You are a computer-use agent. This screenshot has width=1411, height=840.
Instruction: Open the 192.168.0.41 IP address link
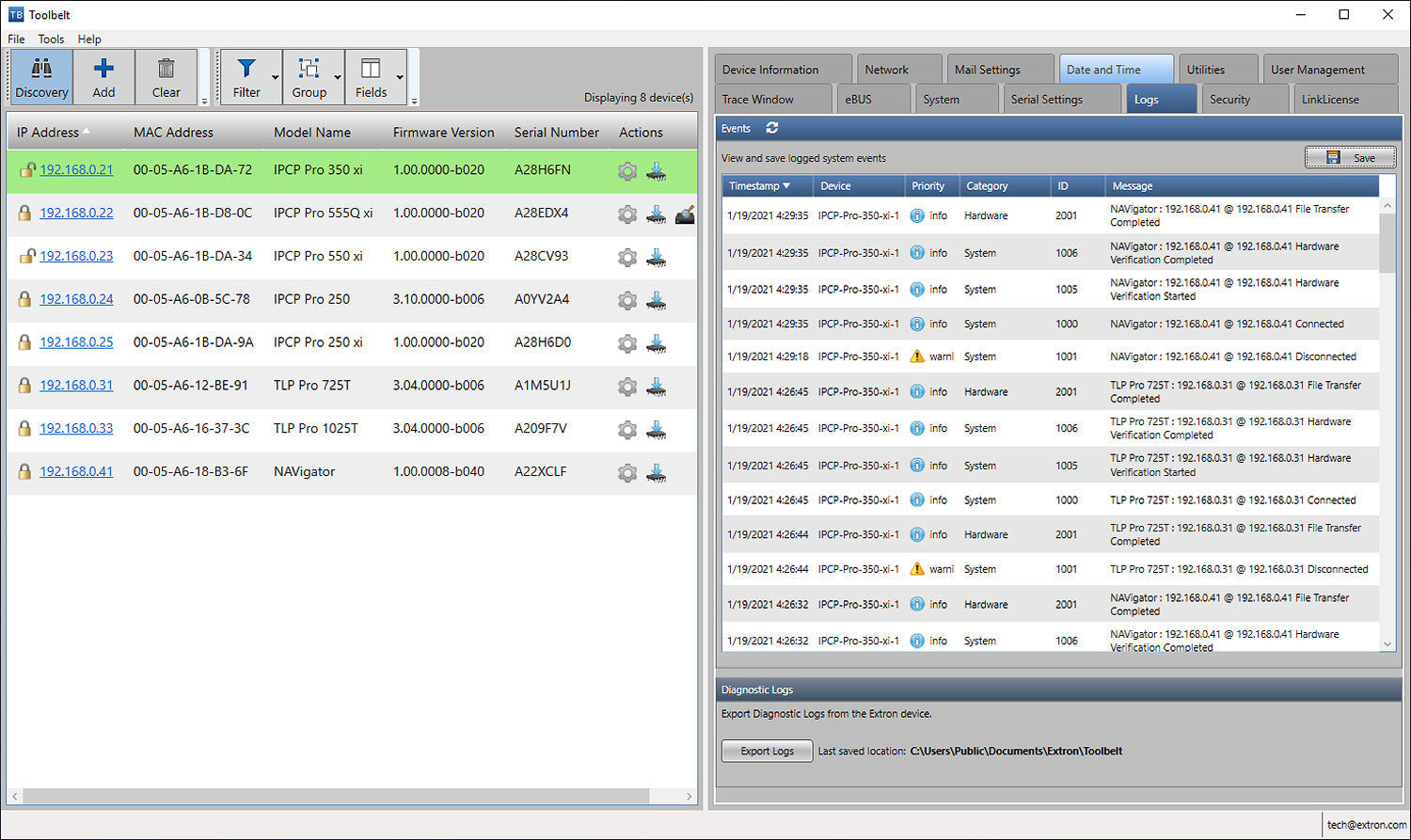point(76,471)
